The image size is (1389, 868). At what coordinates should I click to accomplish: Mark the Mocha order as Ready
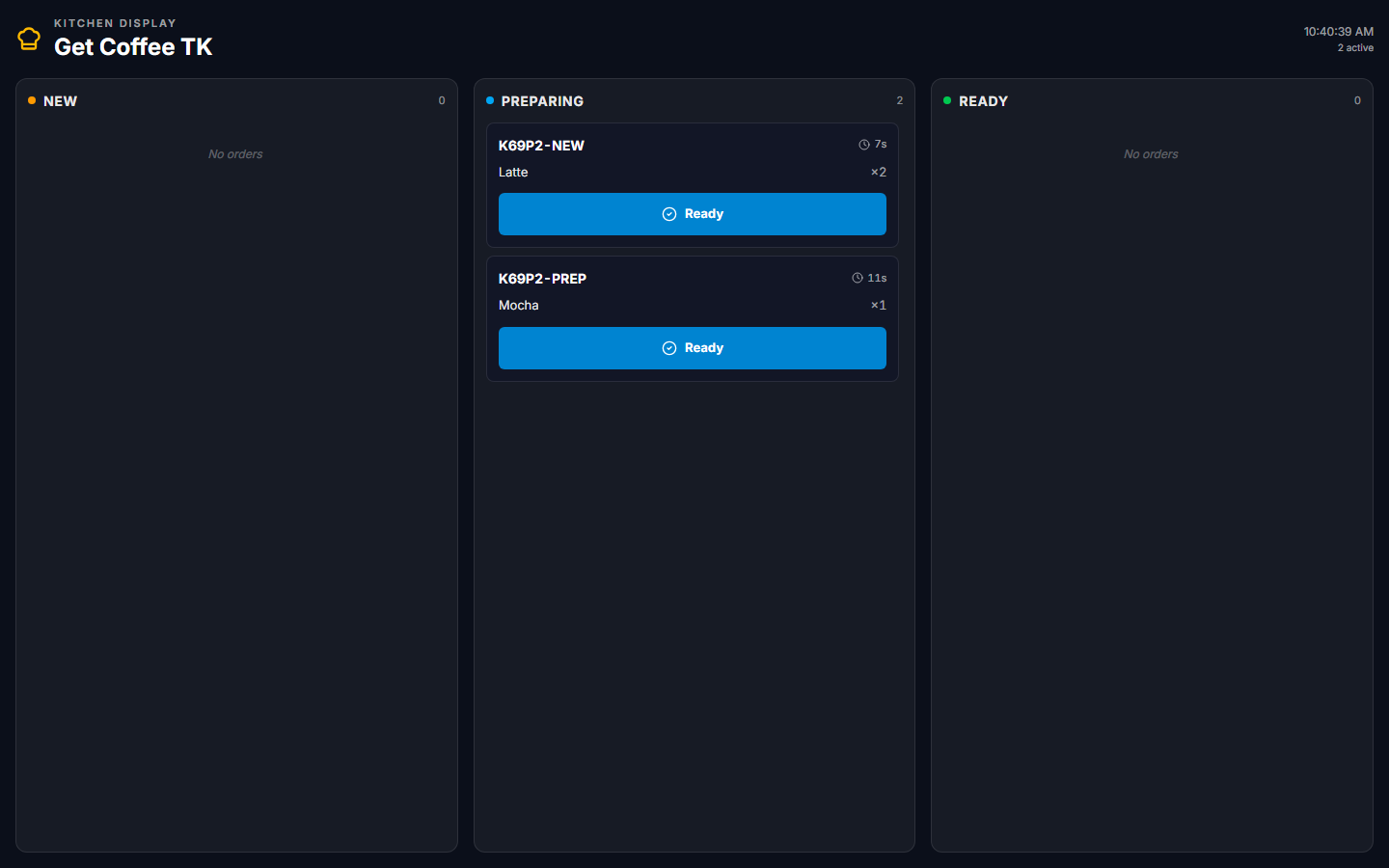pos(692,348)
